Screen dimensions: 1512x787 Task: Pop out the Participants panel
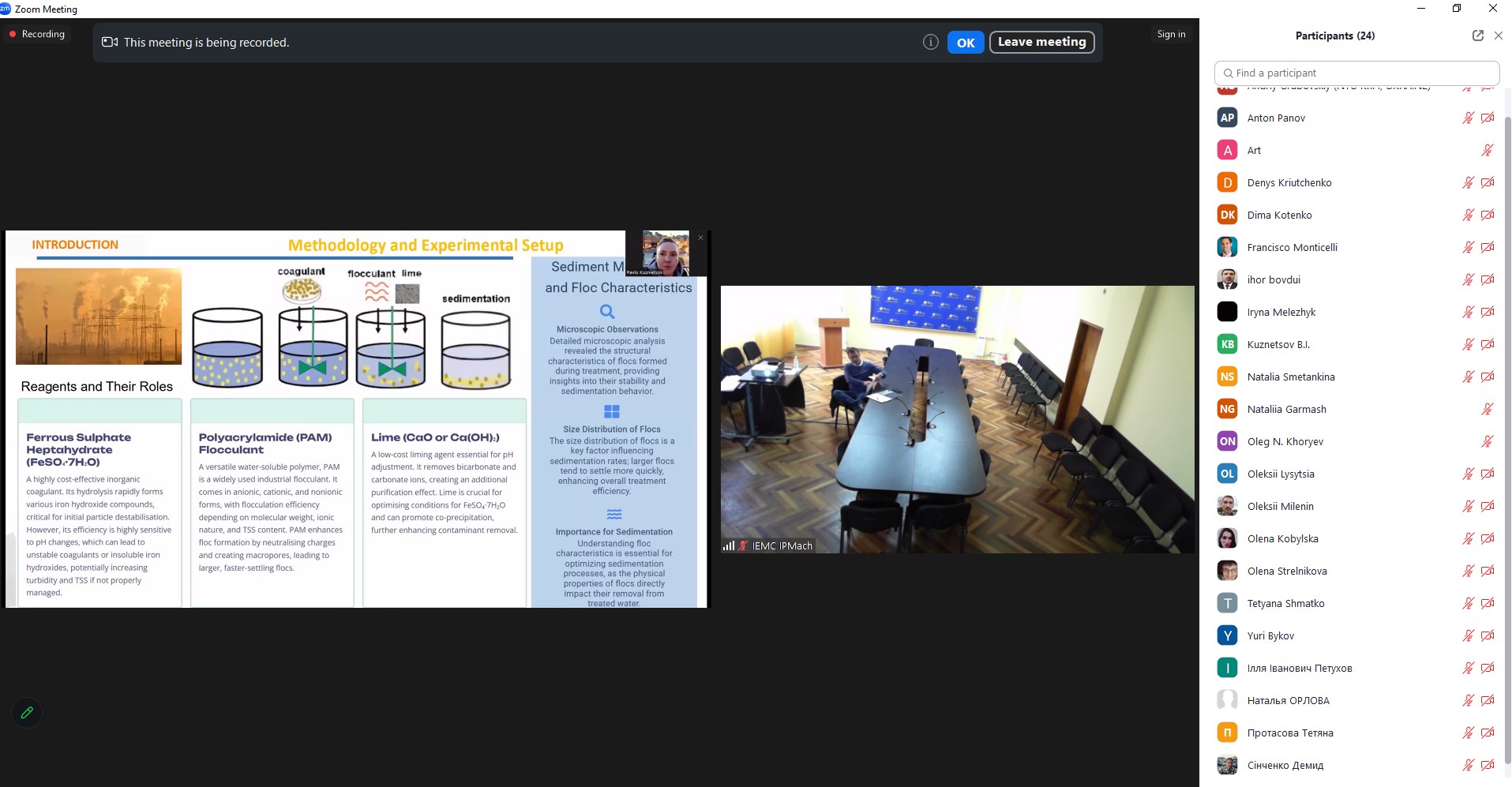pyautogui.click(x=1477, y=36)
